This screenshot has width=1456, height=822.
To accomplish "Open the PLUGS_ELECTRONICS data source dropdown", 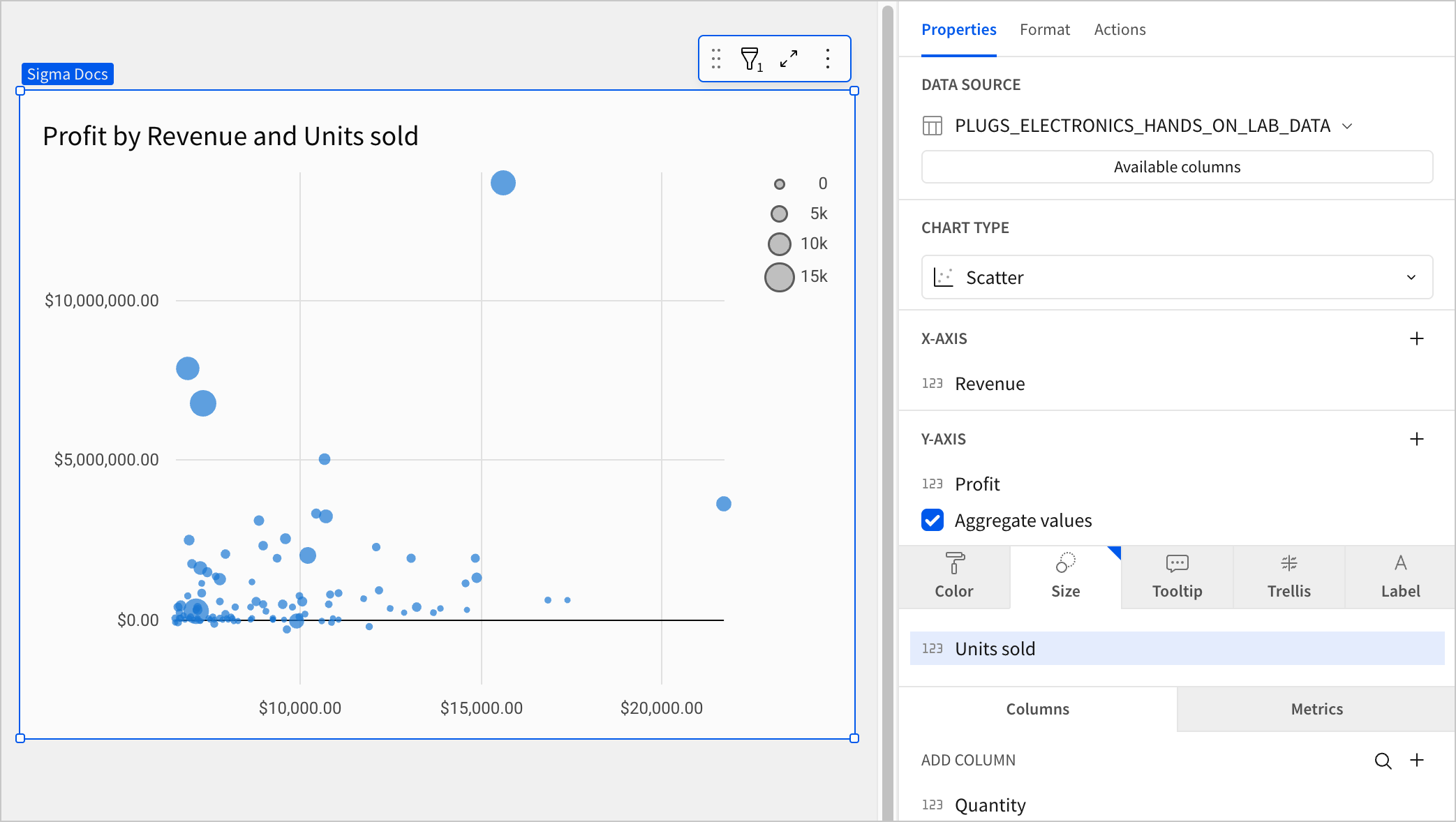I will pyautogui.click(x=1349, y=126).
